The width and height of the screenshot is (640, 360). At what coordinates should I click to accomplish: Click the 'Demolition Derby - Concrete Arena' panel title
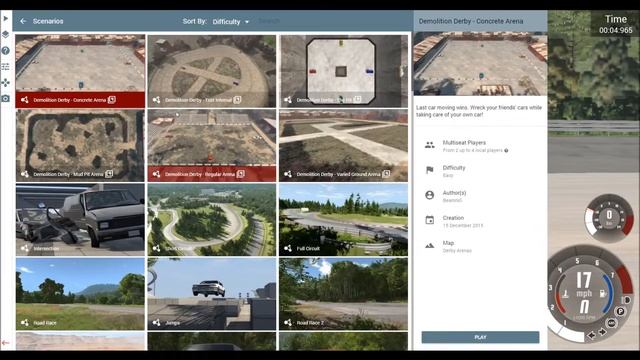471,21
